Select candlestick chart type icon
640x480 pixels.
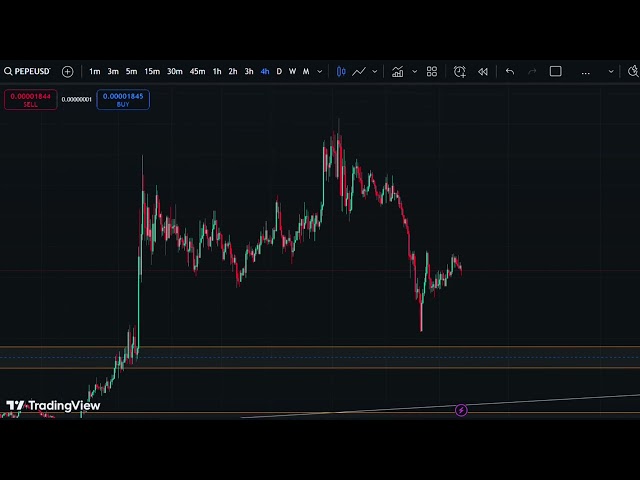(341, 71)
